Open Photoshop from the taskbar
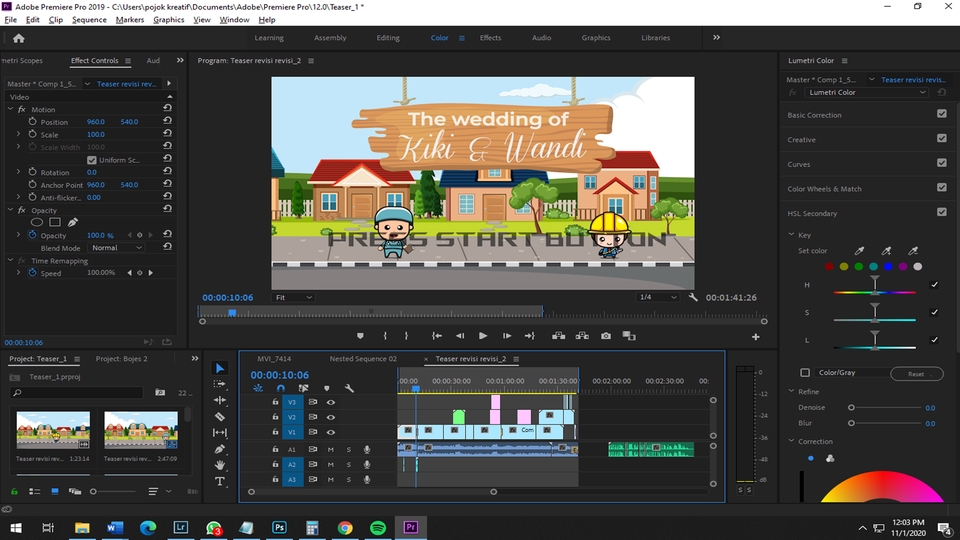This screenshot has width=960, height=540. [x=280, y=527]
